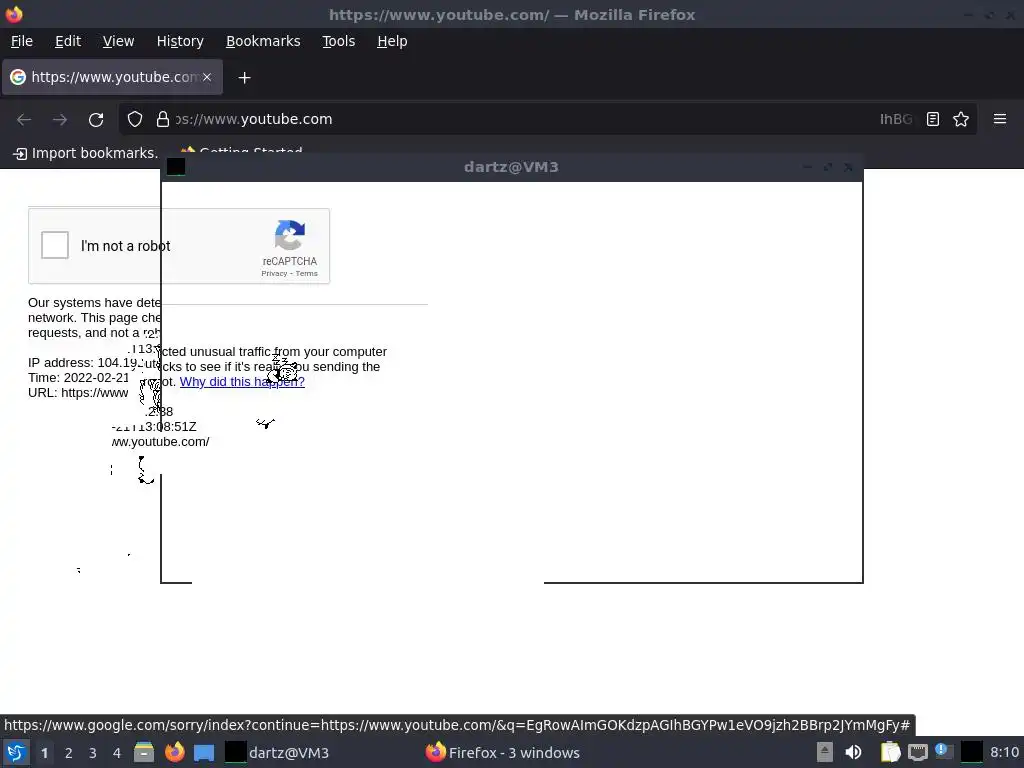This screenshot has height=768, width=1024.
Task: Click Import bookmarks in bookmarks toolbar
Action: pos(86,153)
